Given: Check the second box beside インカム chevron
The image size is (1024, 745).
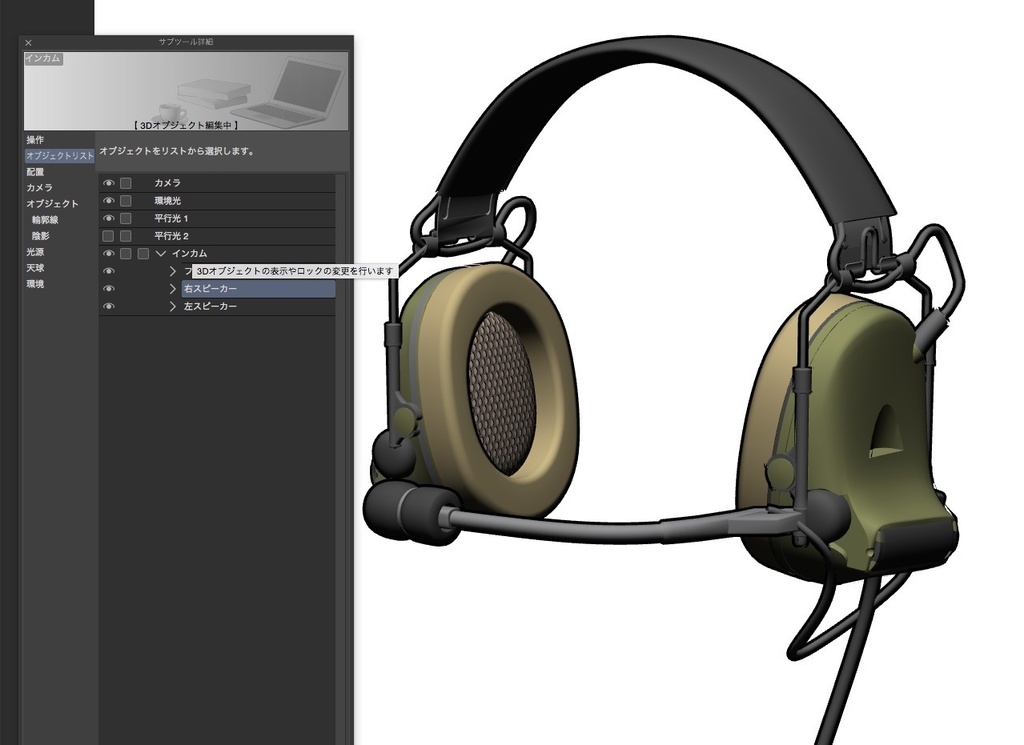Looking at the screenshot, I should point(143,253).
